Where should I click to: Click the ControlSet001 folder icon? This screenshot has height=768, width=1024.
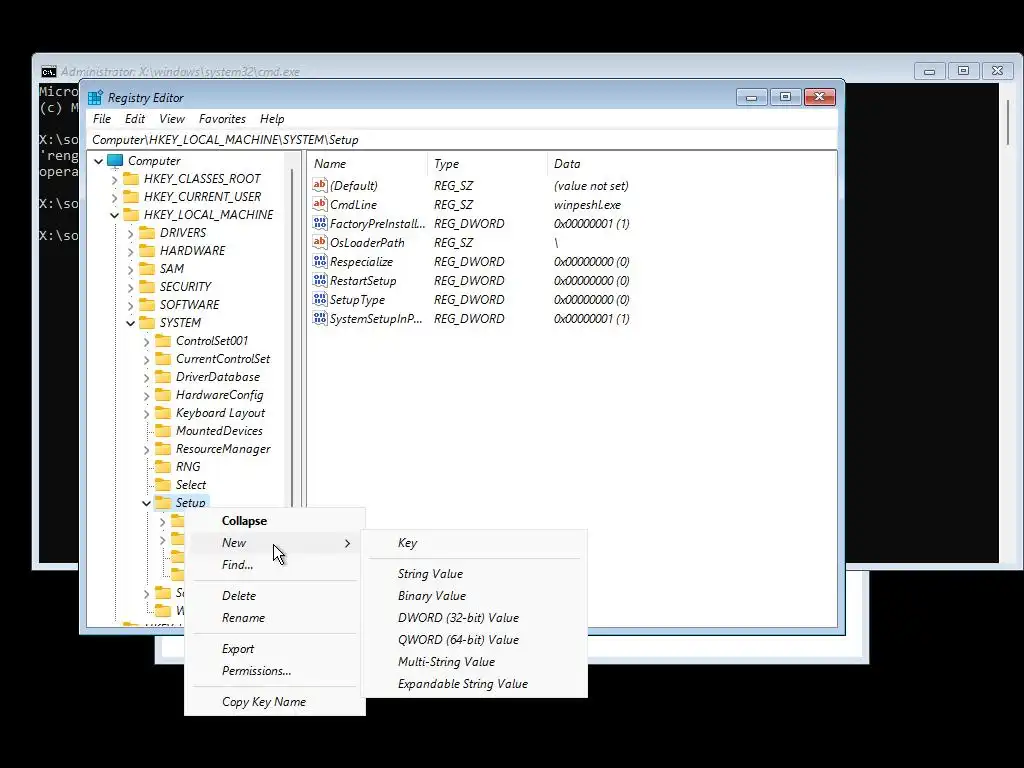tap(163, 341)
